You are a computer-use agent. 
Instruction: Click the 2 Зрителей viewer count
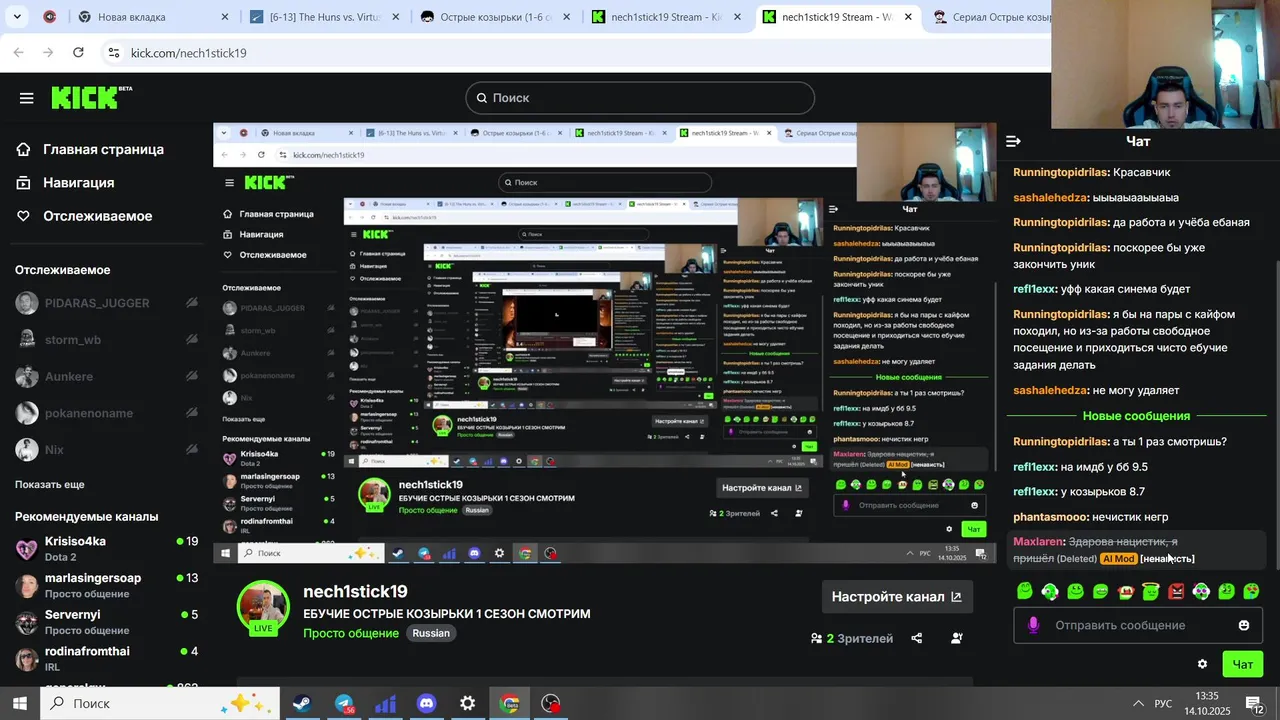tap(852, 638)
